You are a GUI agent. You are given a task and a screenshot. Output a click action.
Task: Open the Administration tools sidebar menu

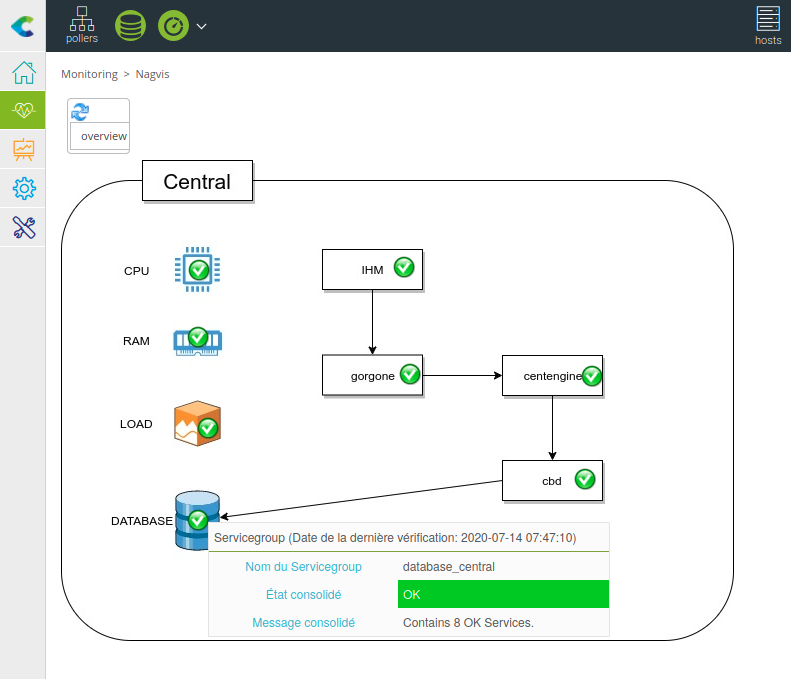click(23, 227)
